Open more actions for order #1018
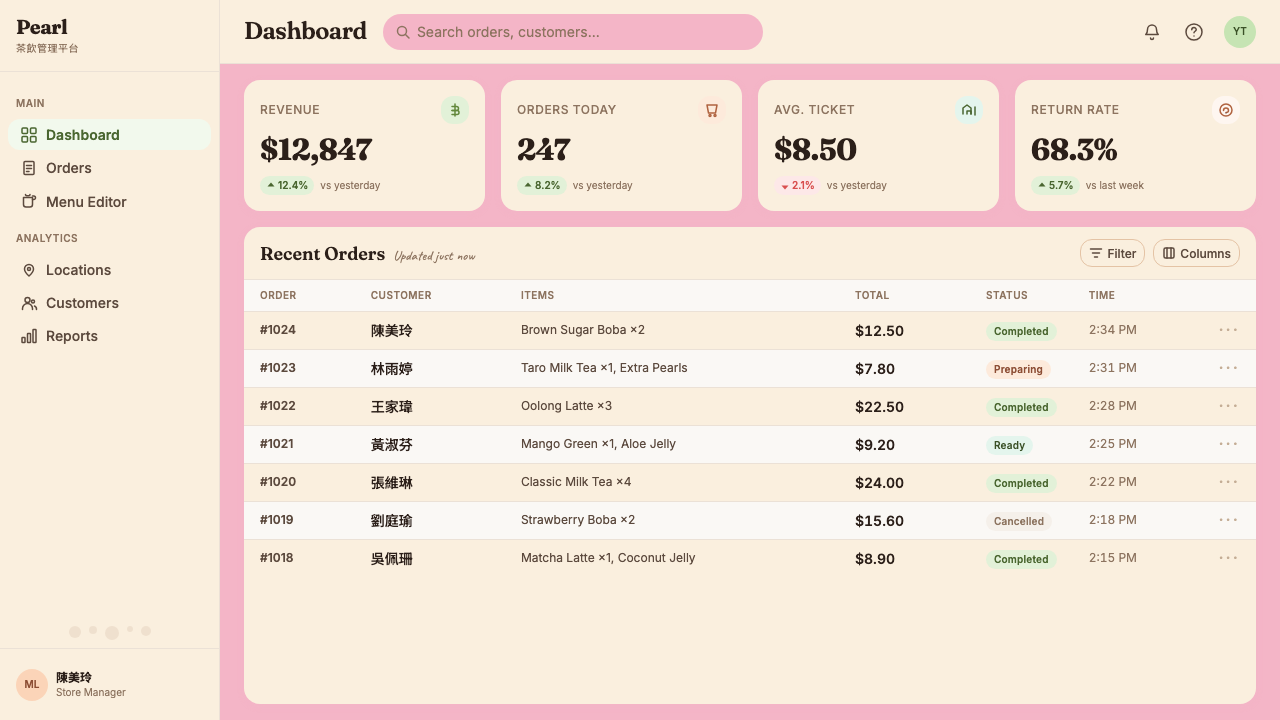 (1228, 558)
